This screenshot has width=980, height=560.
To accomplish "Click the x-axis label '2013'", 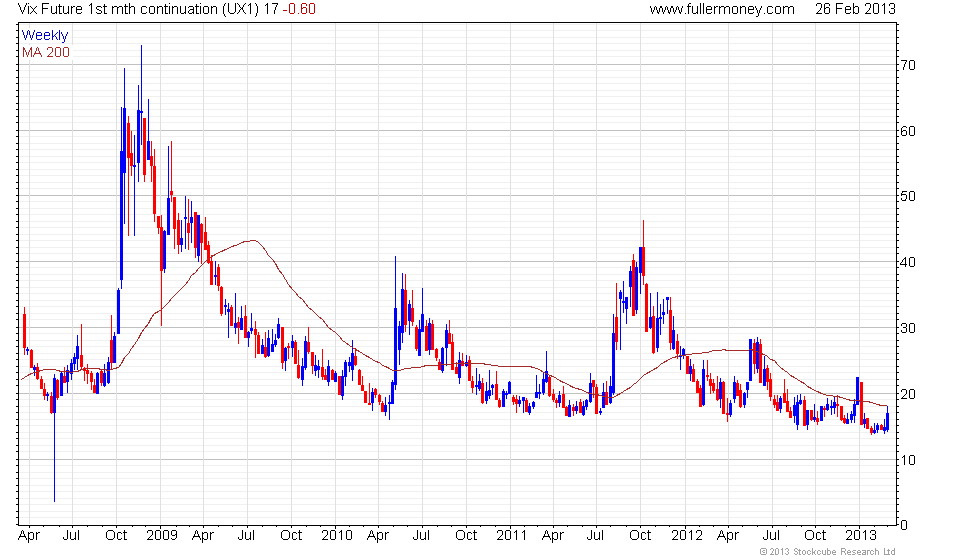I will 861,536.
